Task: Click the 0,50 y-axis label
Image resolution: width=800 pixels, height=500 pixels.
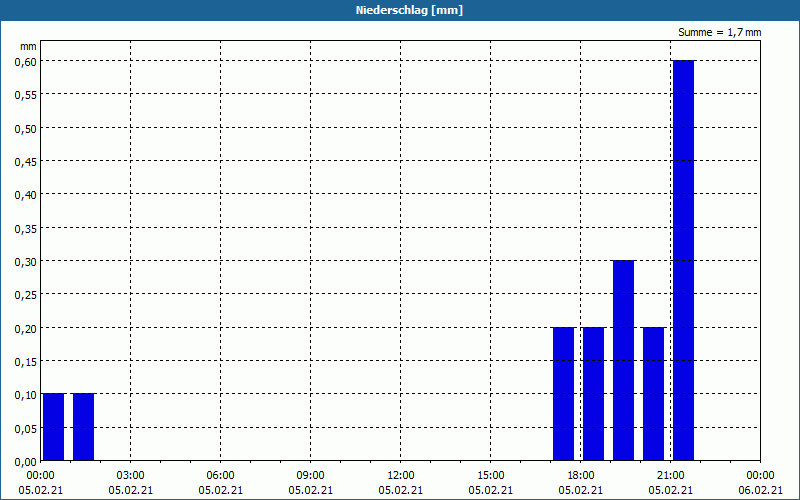Action: click(x=26, y=128)
